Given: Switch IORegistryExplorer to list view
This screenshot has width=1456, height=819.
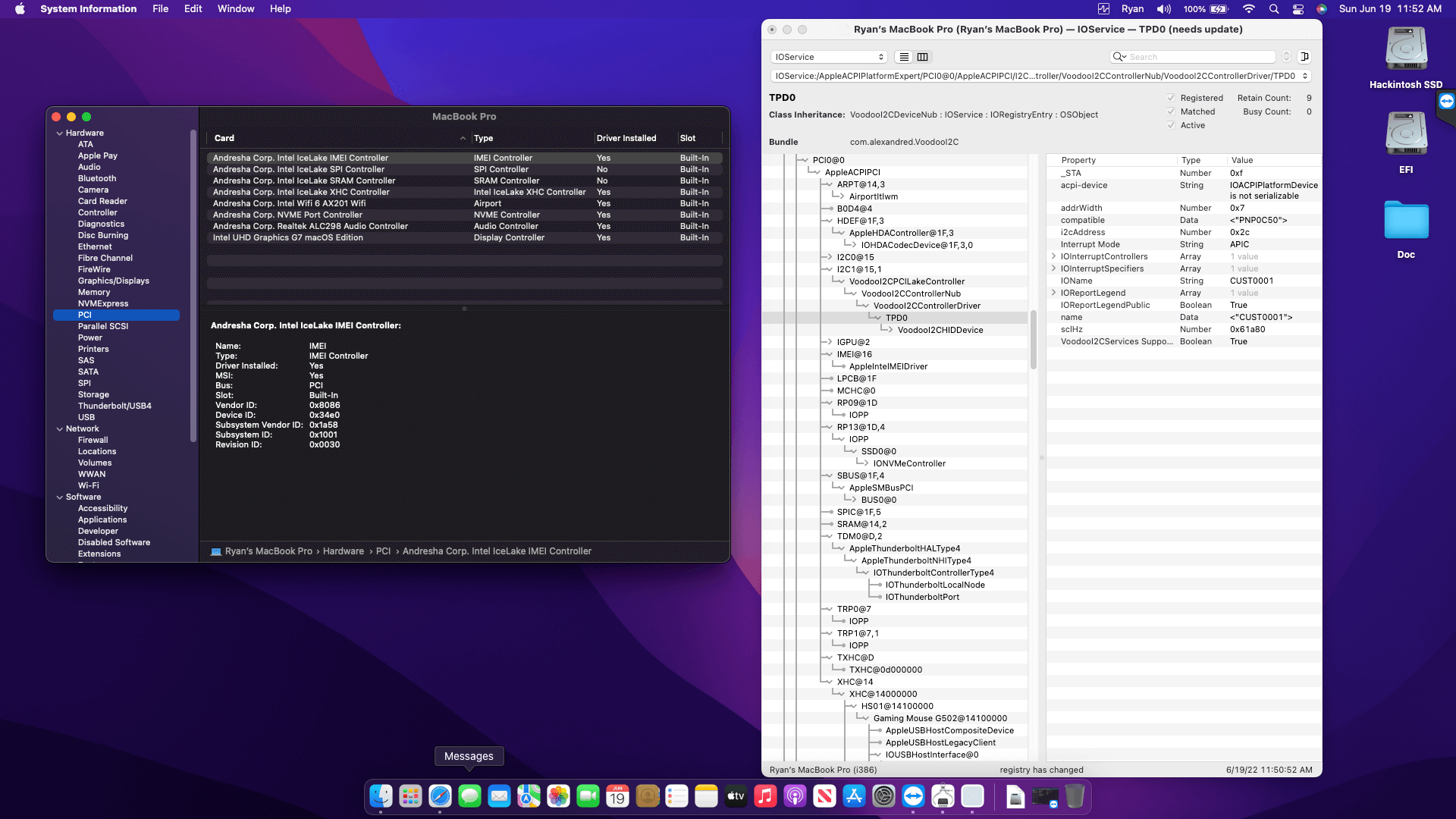Looking at the screenshot, I should pos(904,57).
